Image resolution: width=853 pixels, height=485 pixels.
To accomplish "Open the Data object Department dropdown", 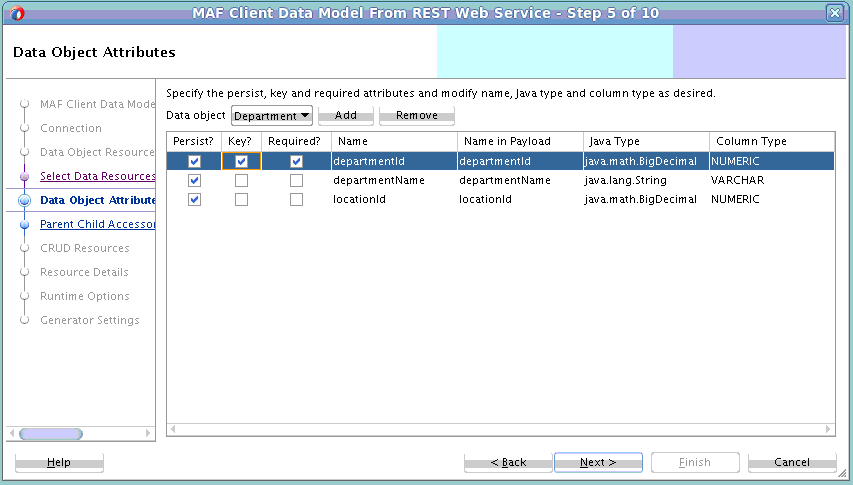I will coord(271,116).
